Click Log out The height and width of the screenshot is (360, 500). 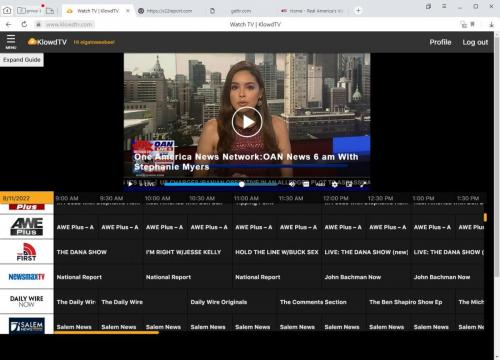pos(475,42)
